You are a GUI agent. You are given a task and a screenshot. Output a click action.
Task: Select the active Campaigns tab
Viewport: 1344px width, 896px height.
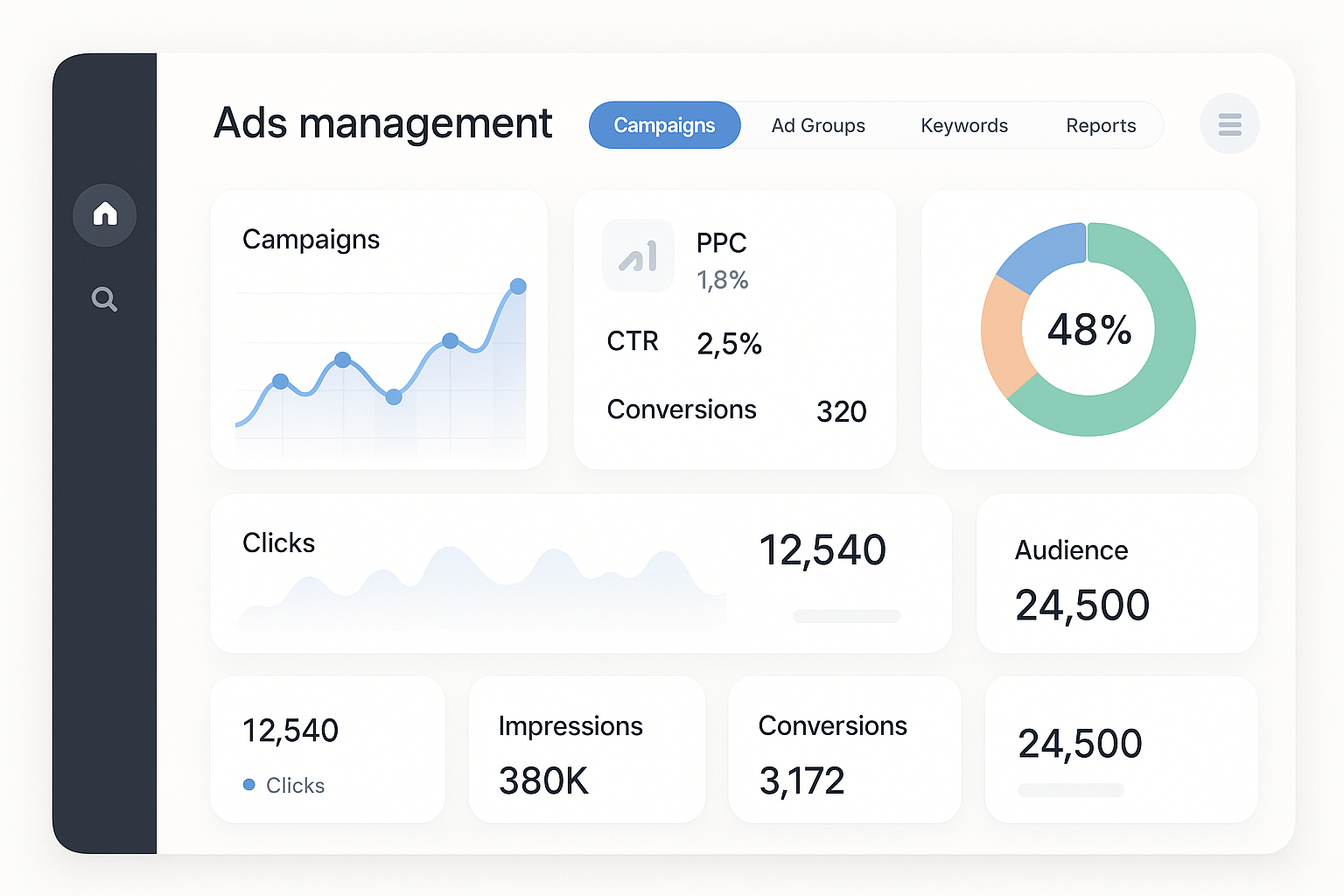(664, 125)
